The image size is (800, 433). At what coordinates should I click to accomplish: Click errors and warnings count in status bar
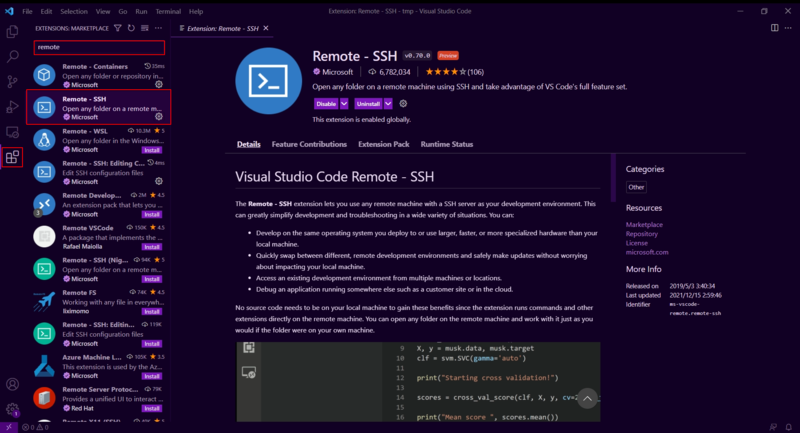35,427
